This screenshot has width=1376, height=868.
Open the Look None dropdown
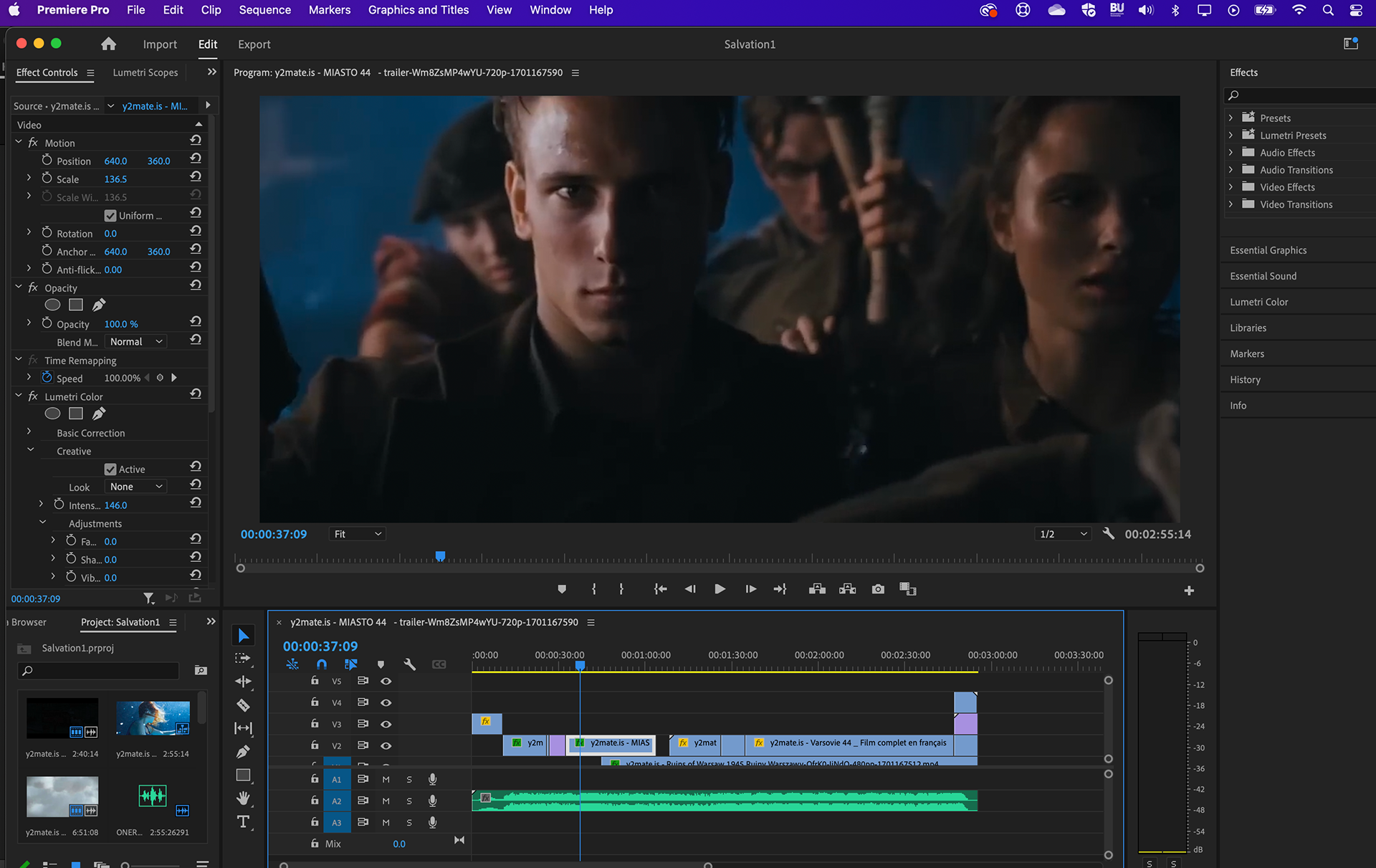(x=136, y=487)
